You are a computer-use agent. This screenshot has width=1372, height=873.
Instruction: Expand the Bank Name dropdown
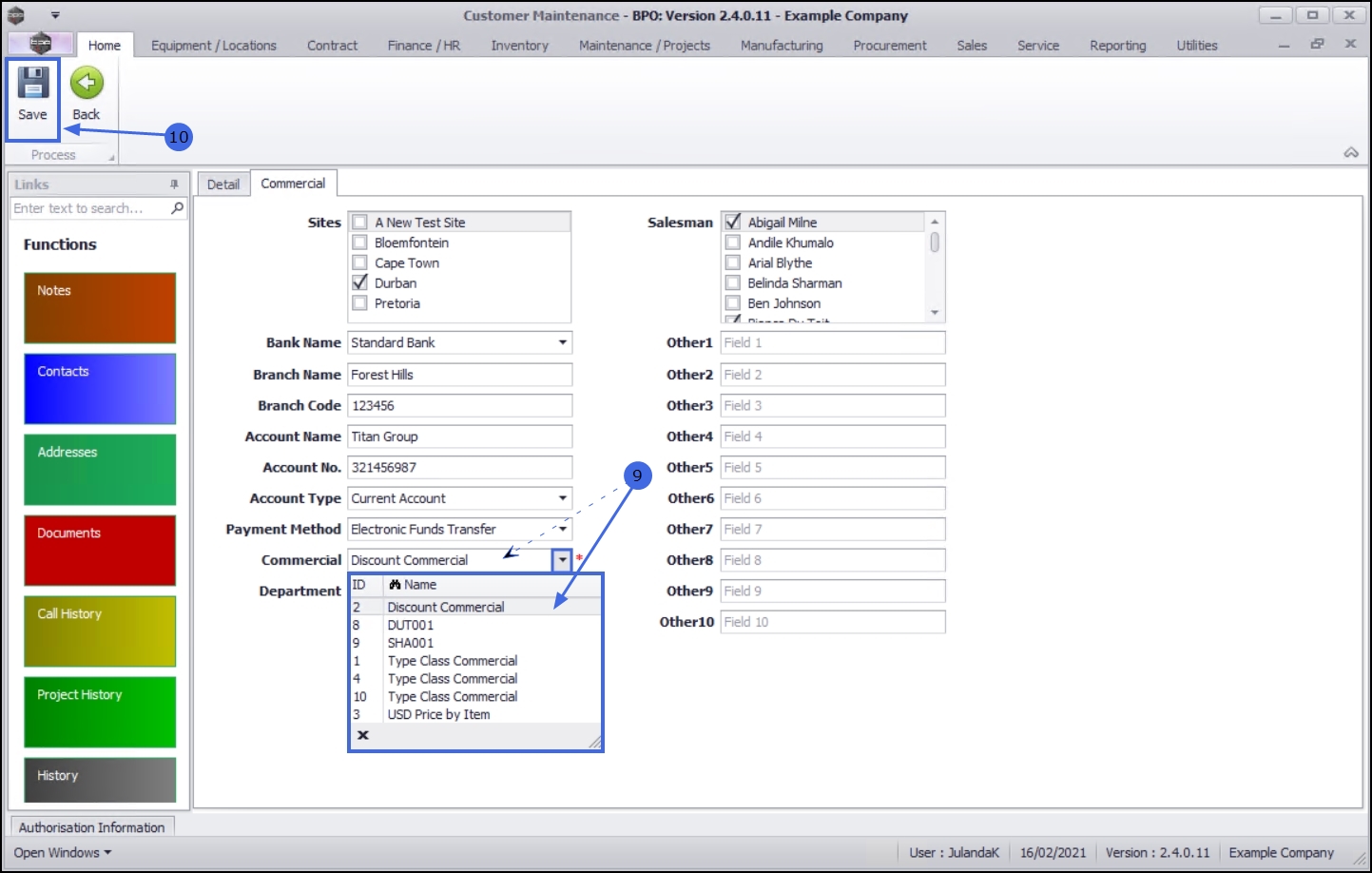562,342
